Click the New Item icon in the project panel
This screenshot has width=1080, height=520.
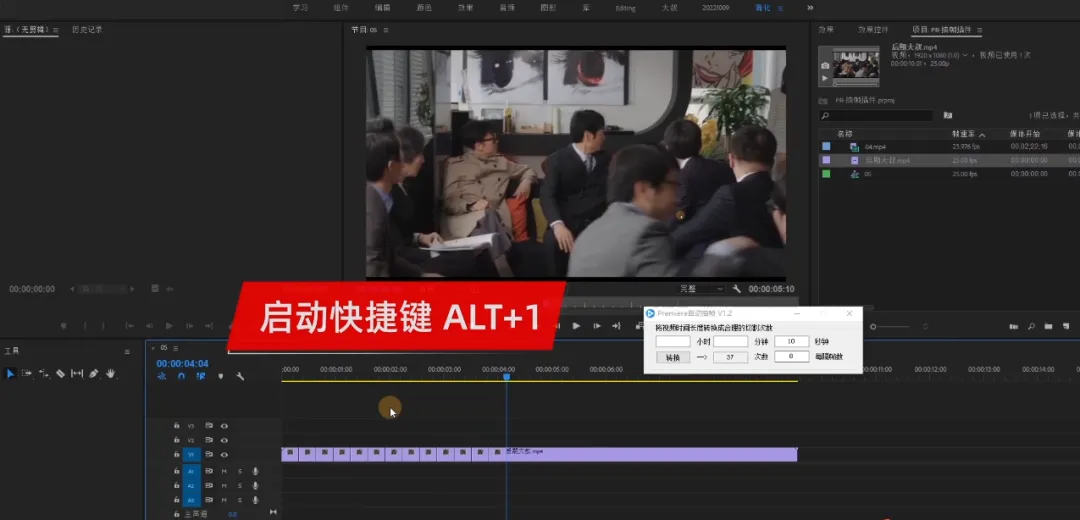[x=1066, y=326]
